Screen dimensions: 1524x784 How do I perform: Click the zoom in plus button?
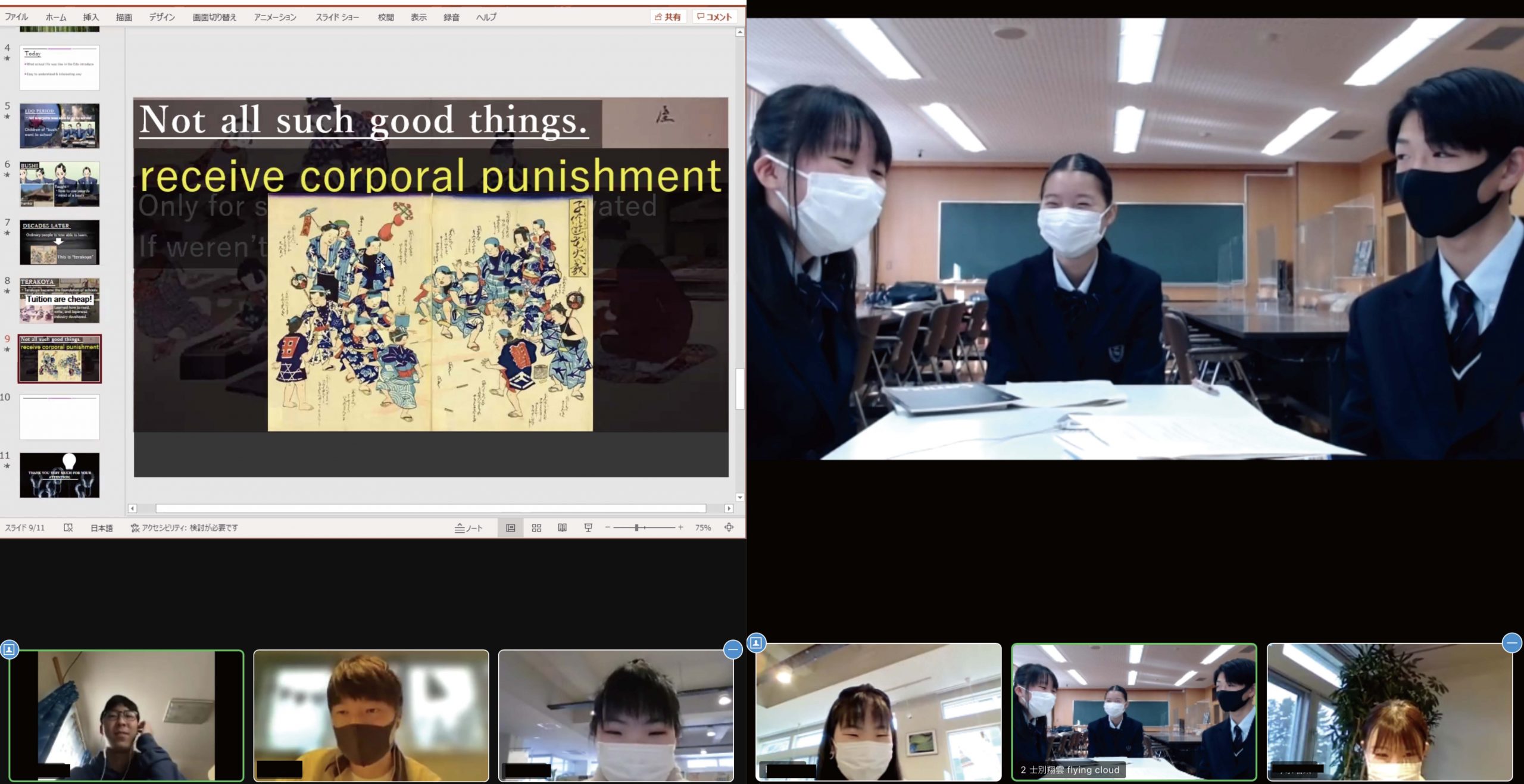pyautogui.click(x=680, y=527)
